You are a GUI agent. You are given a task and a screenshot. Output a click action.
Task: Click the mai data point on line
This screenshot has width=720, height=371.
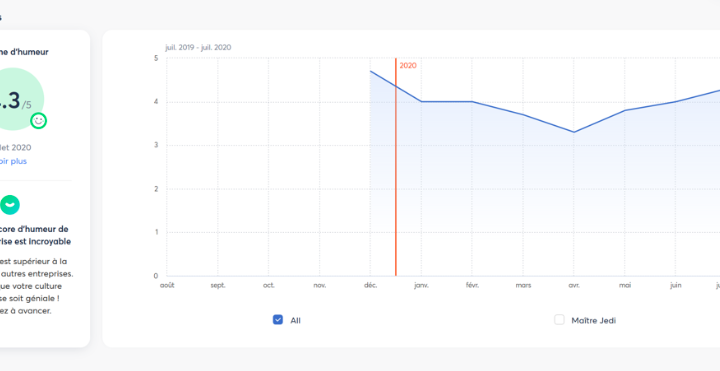pyautogui.click(x=624, y=110)
